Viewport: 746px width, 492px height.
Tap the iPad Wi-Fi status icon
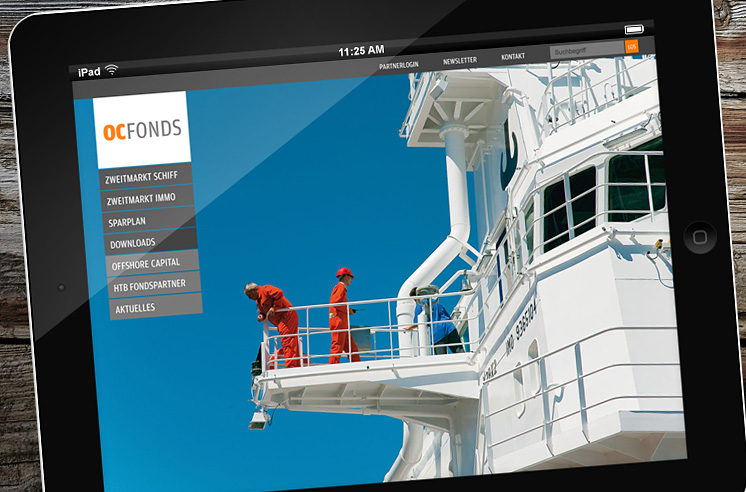click(x=112, y=69)
